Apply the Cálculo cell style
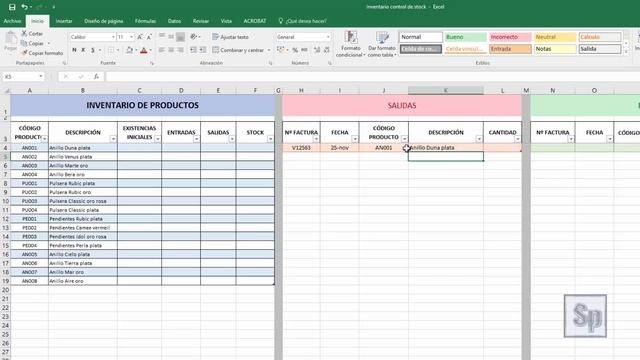 600,37
